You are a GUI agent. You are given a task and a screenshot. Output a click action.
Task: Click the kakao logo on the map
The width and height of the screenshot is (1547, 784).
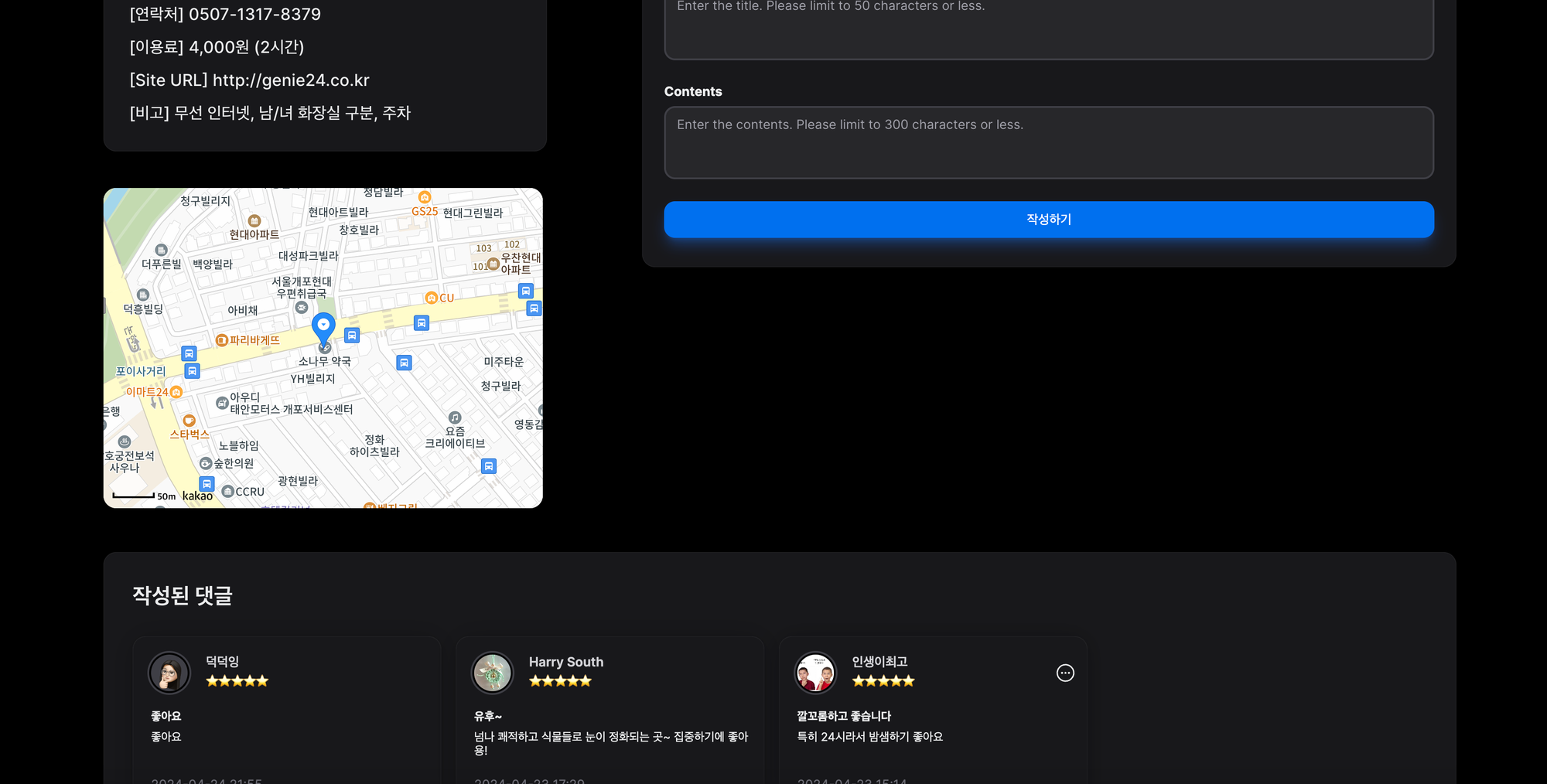197,496
